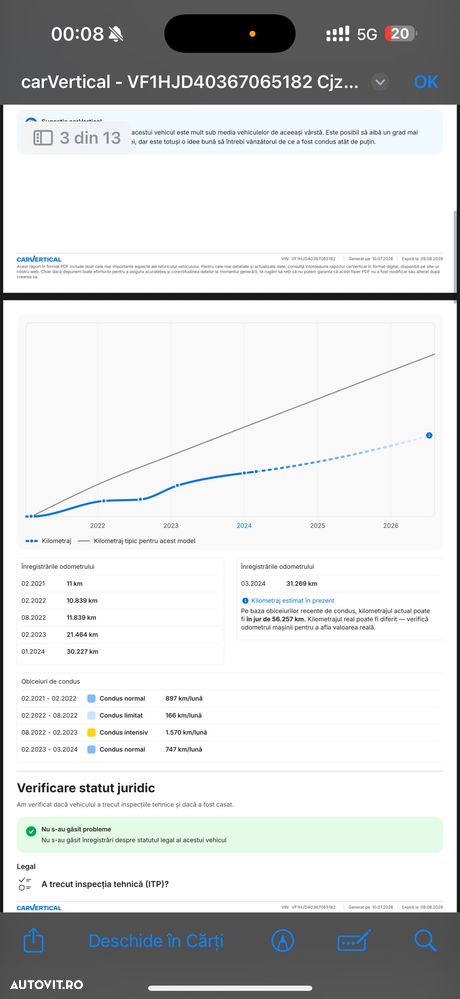Tap the form fill signature icon
This screenshot has height=999, width=460.
coord(354,941)
